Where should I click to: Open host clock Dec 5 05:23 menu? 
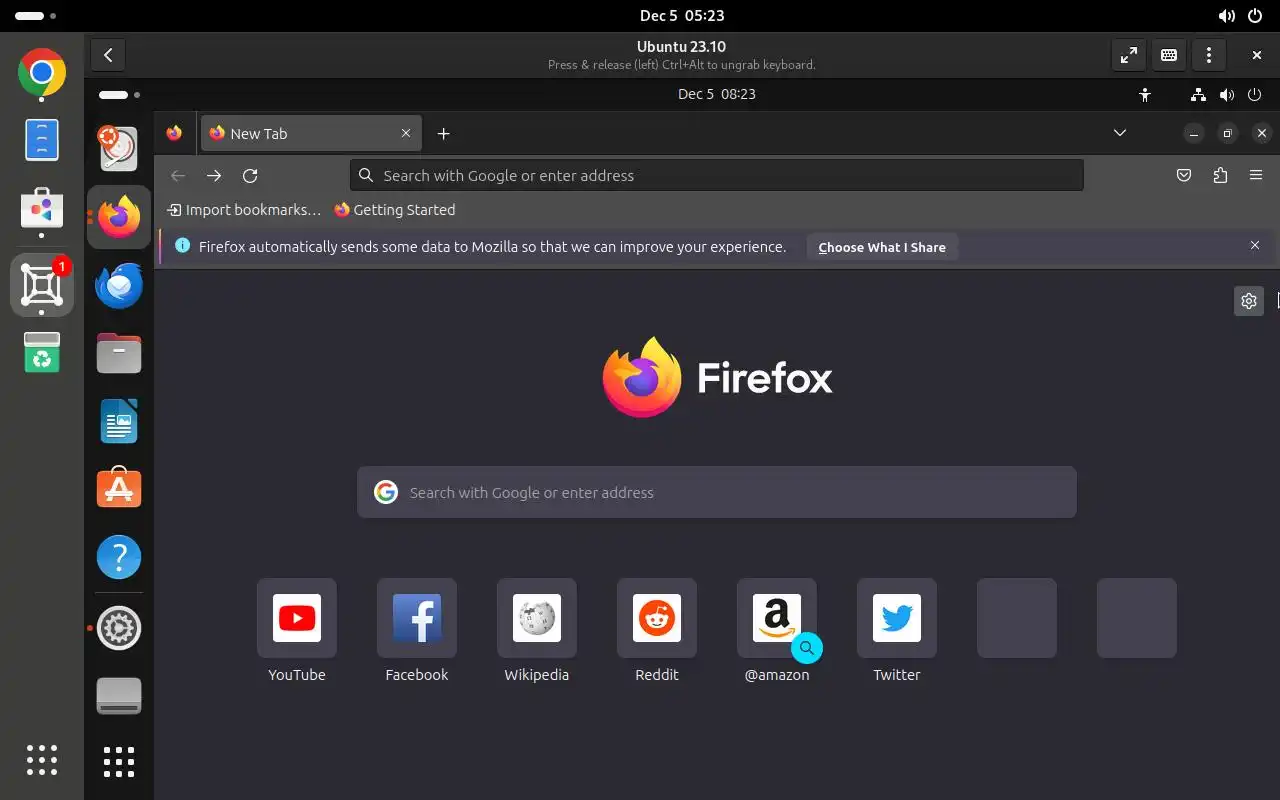click(x=682, y=16)
